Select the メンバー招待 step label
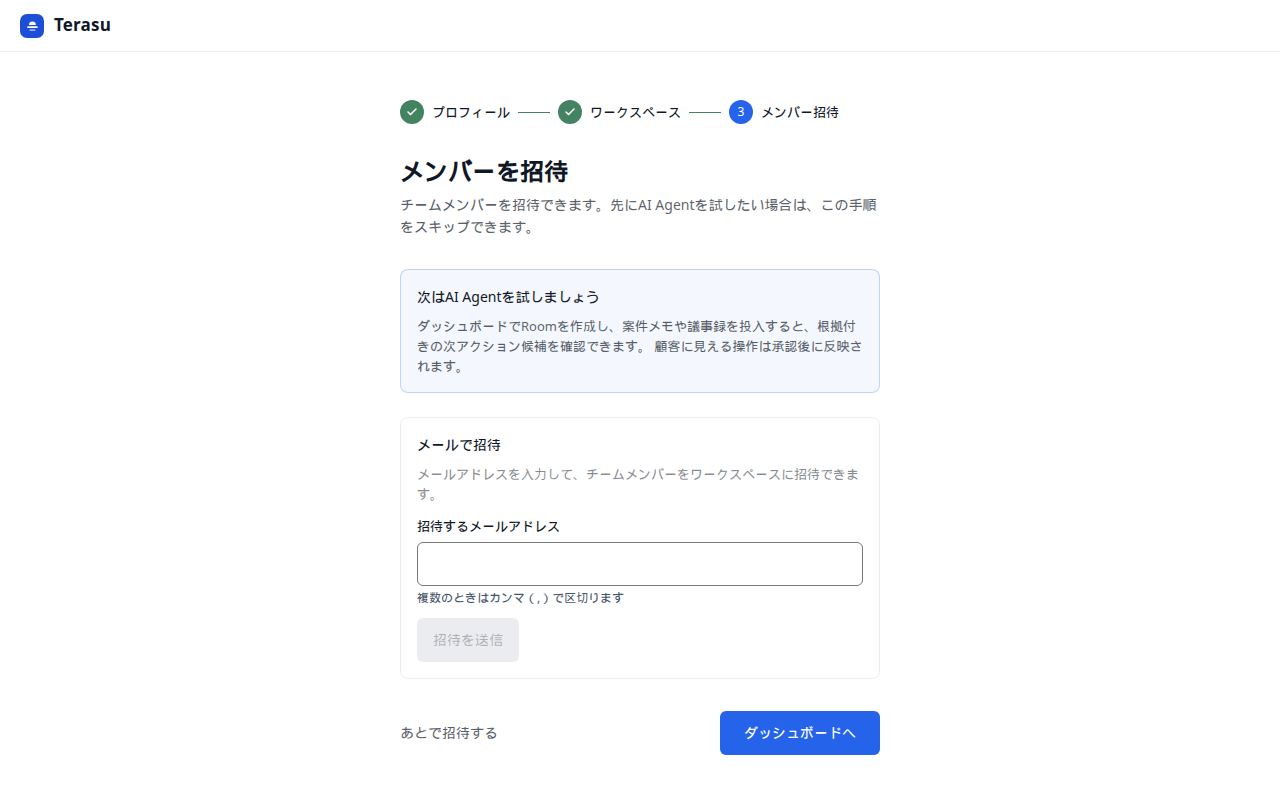The width and height of the screenshot is (1280, 800). (x=800, y=112)
